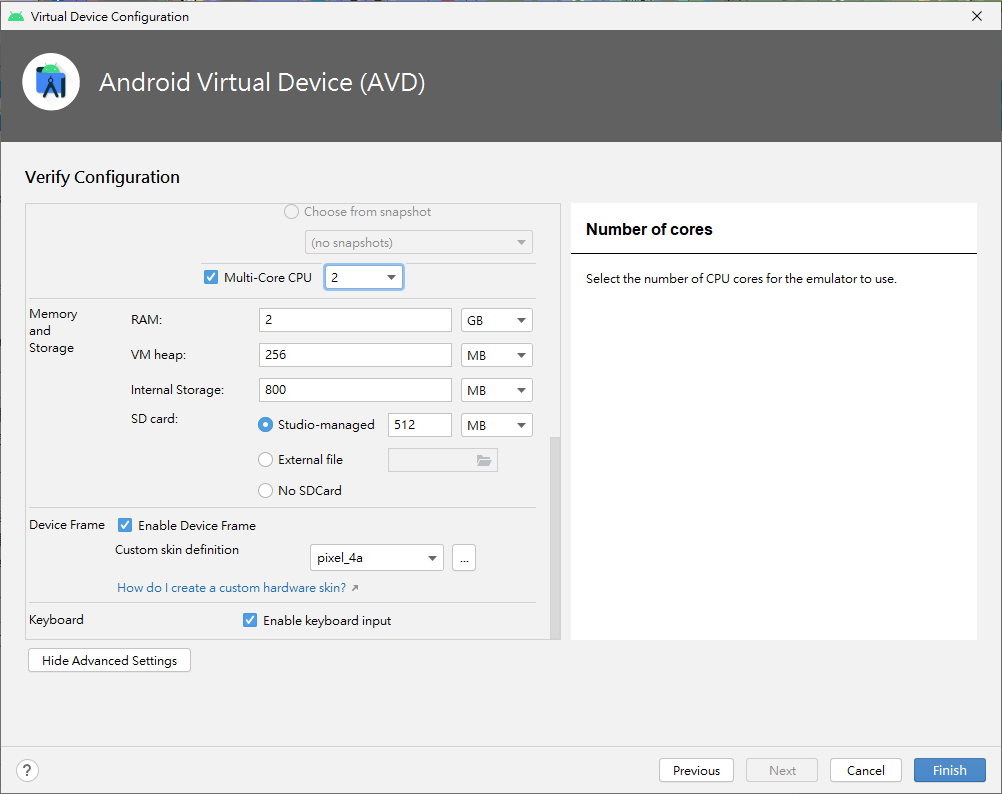Toggle the Multi-Core CPU checkbox
The width and height of the screenshot is (1002, 794).
pyautogui.click(x=211, y=277)
